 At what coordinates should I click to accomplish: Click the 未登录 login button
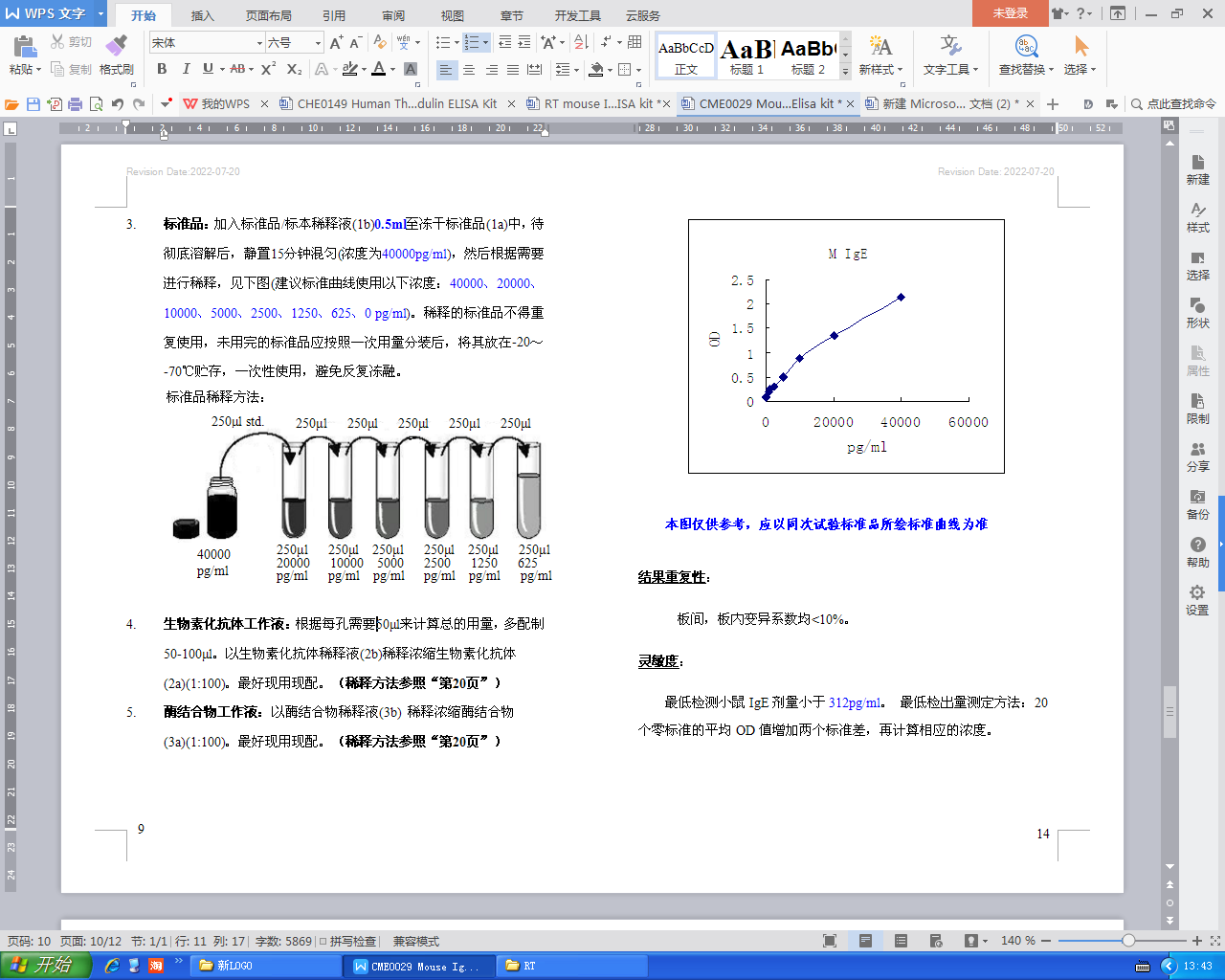(1010, 13)
